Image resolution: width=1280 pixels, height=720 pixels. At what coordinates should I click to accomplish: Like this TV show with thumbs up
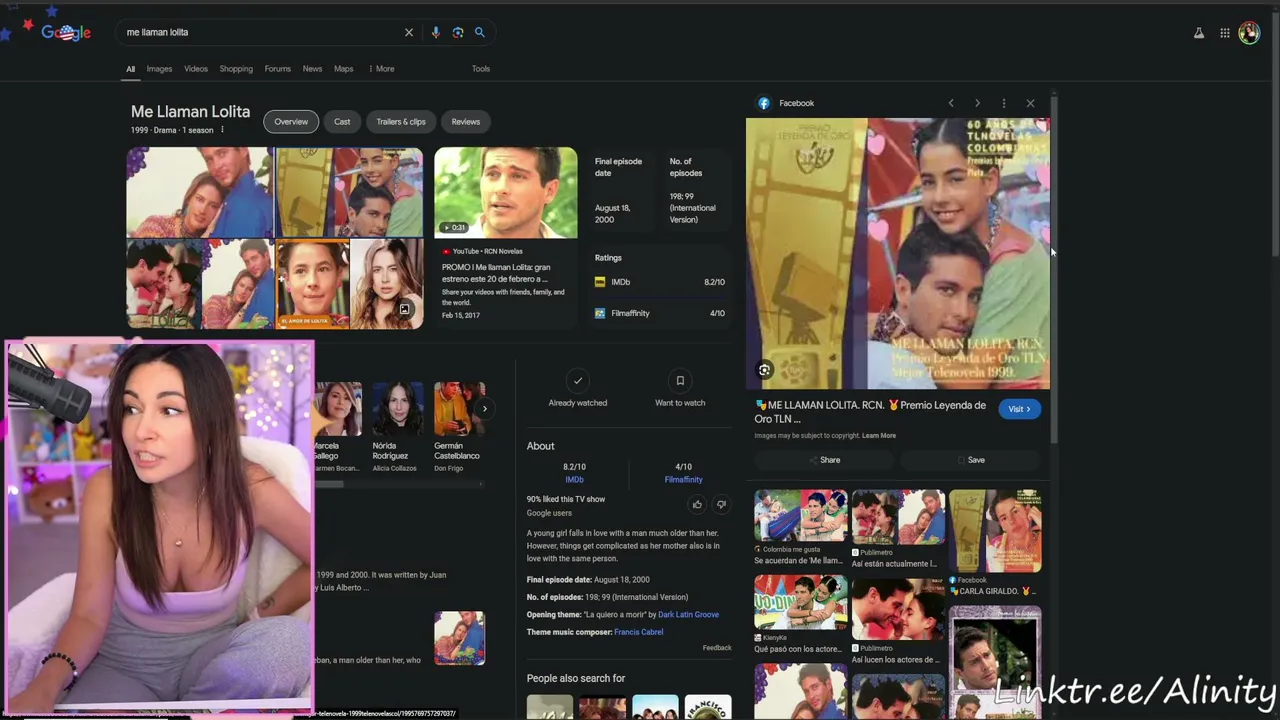pyautogui.click(x=697, y=505)
